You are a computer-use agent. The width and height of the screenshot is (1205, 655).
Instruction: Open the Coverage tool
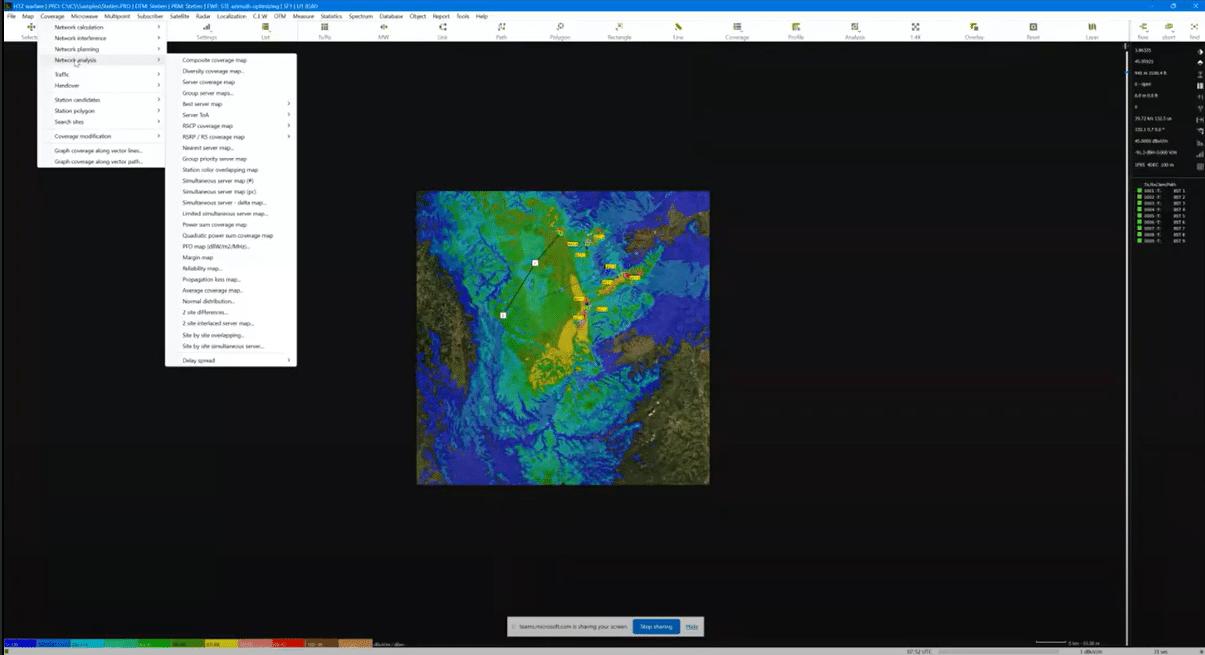736,30
